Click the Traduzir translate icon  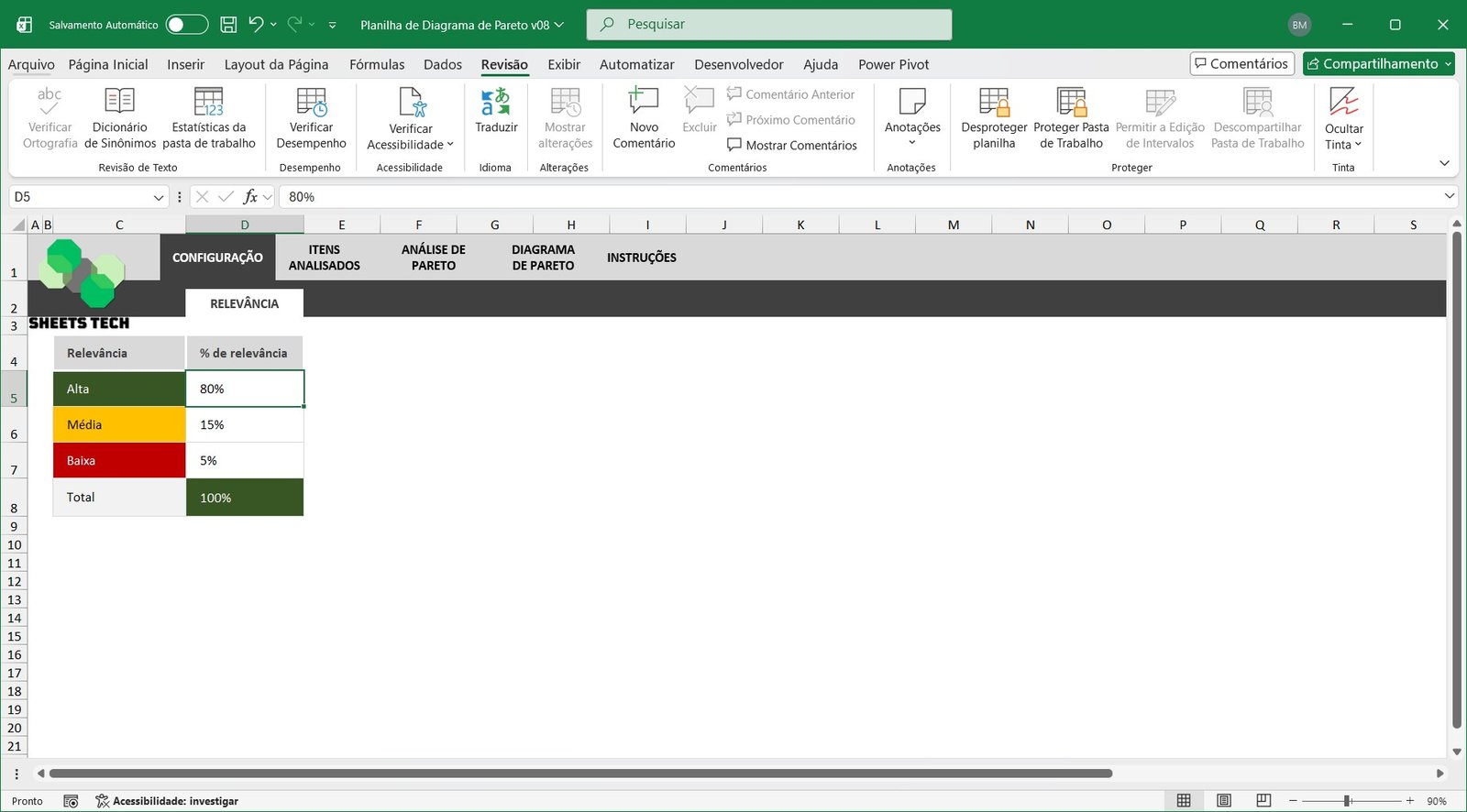click(496, 102)
